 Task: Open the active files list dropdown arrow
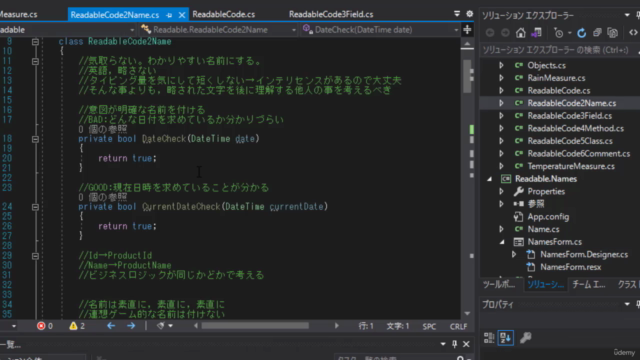point(457,14)
